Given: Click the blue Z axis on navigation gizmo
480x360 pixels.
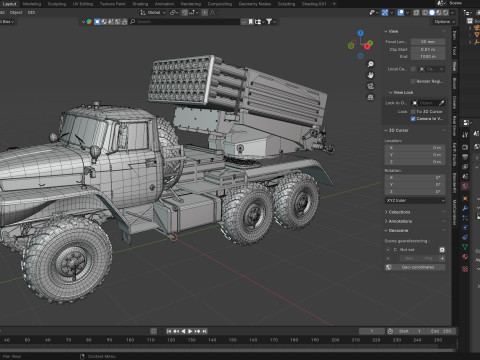Looking at the screenshot, I should (360, 33).
